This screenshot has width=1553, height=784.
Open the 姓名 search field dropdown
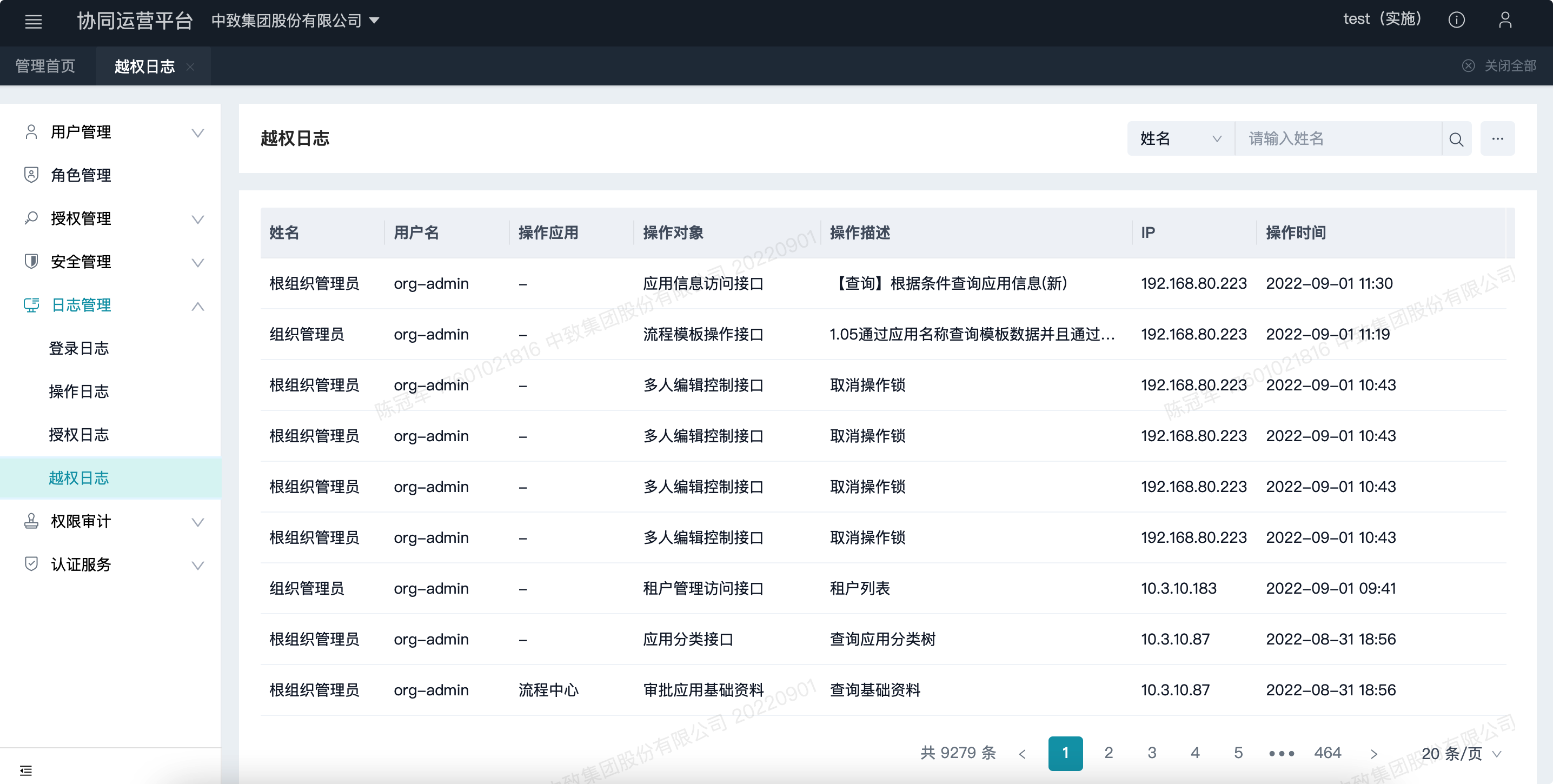pos(1180,139)
